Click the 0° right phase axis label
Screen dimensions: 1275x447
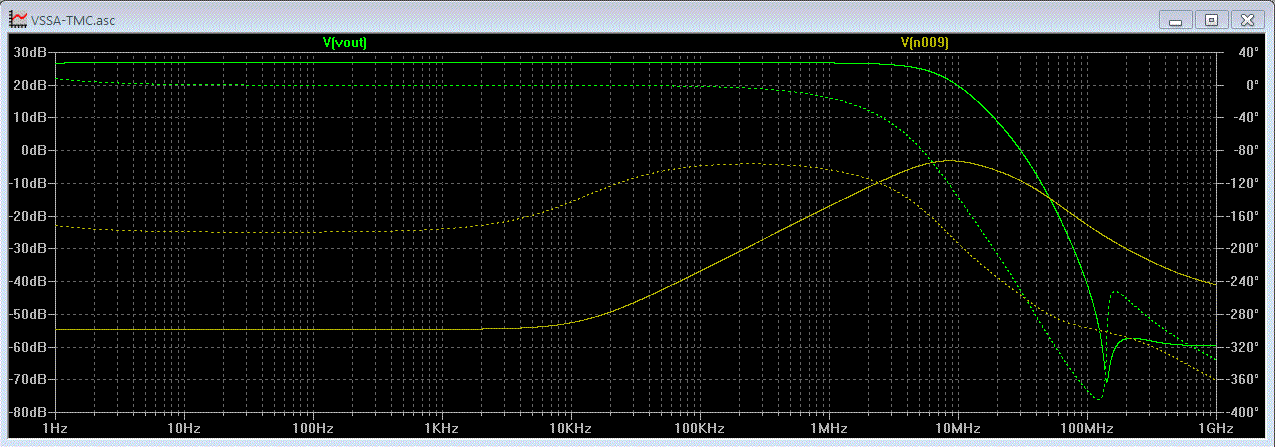tap(1252, 85)
